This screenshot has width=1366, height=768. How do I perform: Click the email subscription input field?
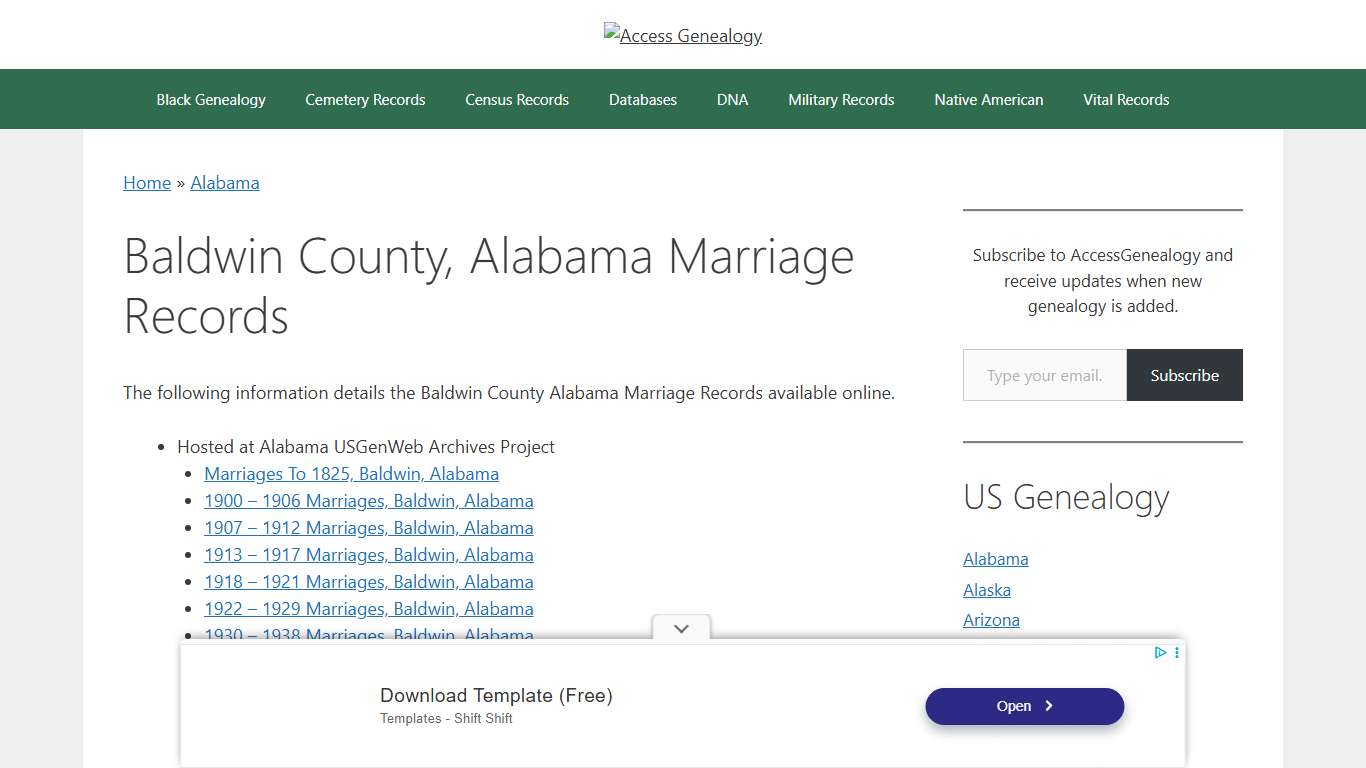coord(1044,375)
